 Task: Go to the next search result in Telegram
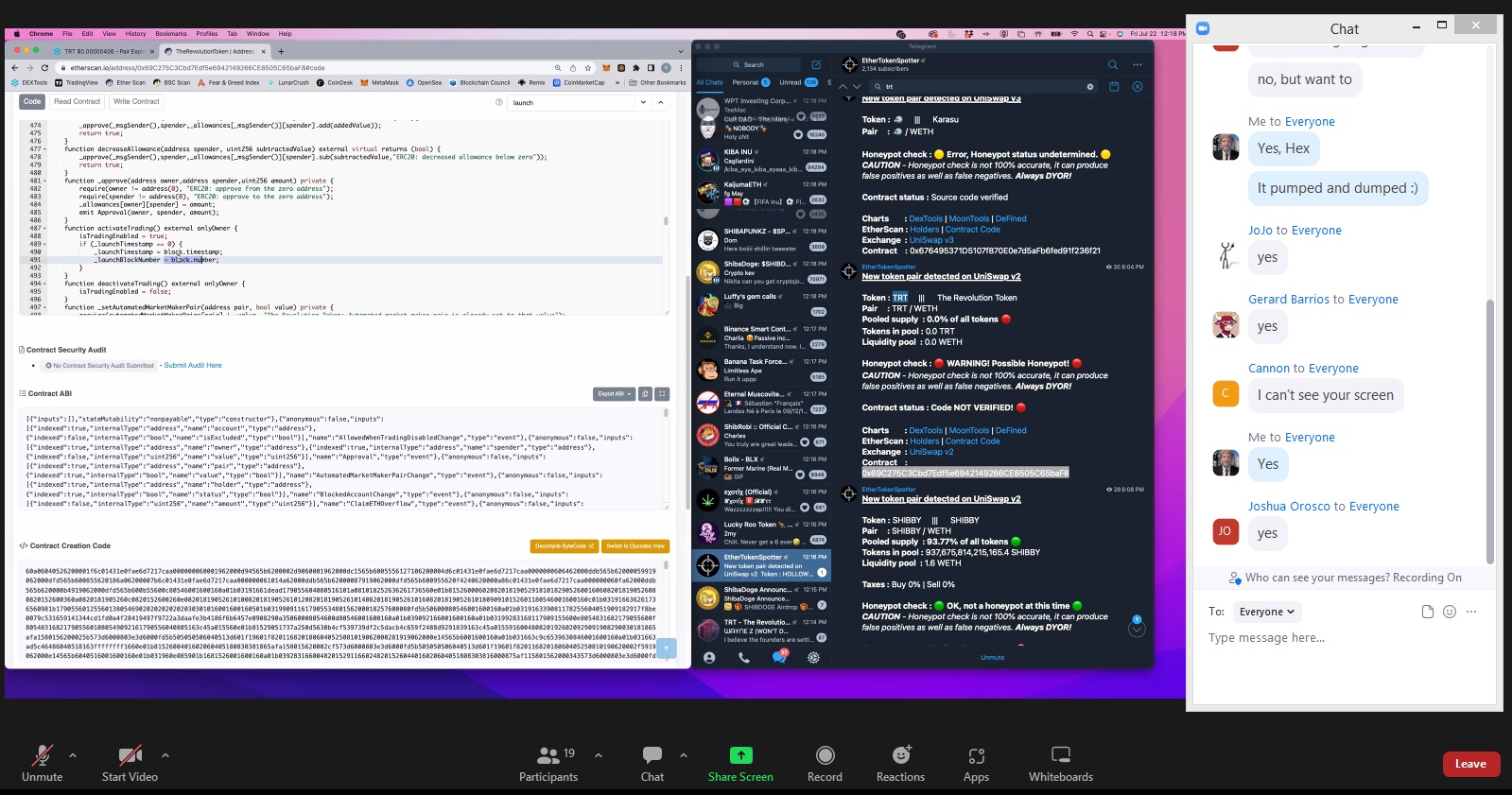coord(857,86)
